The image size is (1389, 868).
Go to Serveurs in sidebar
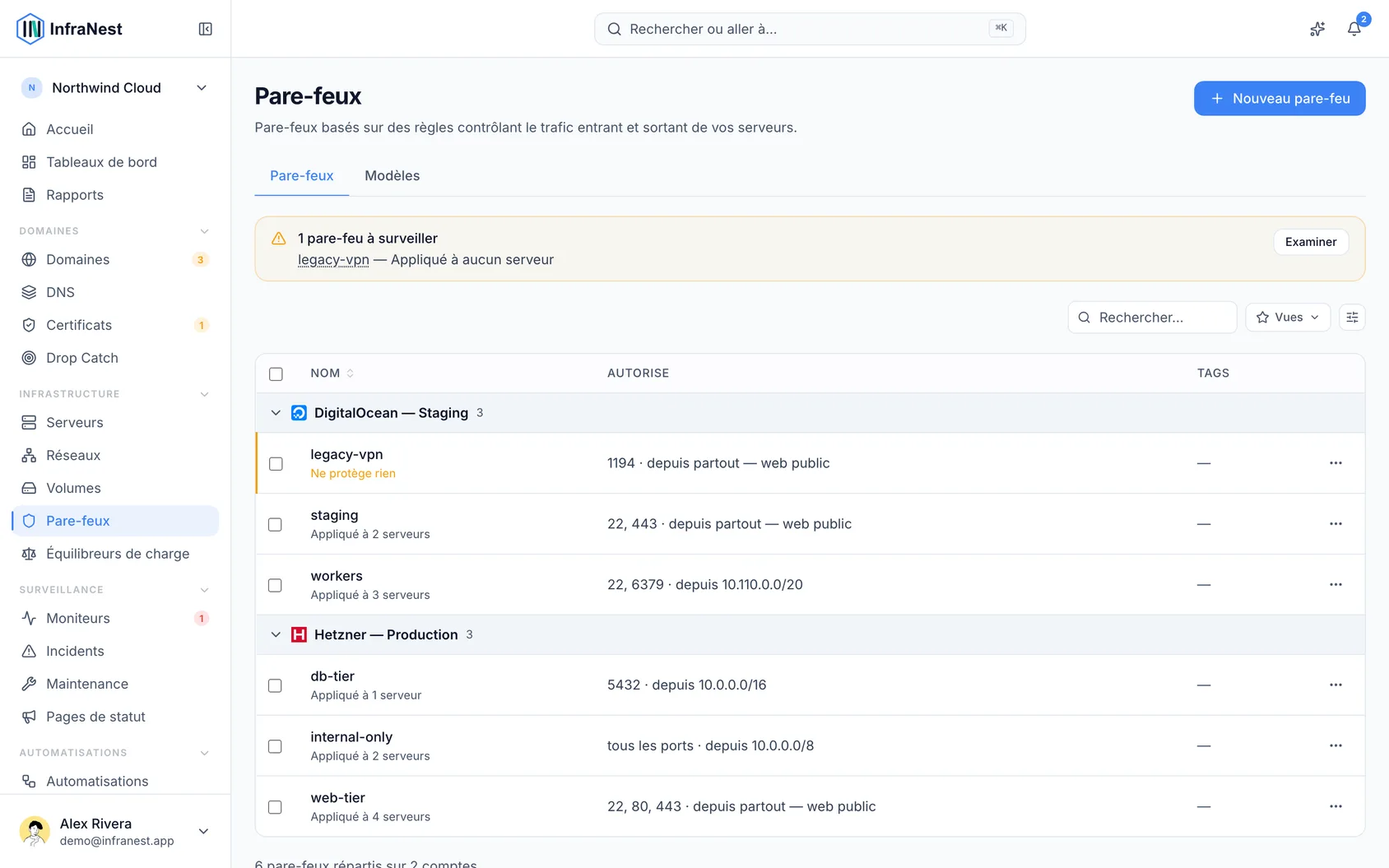click(115, 423)
